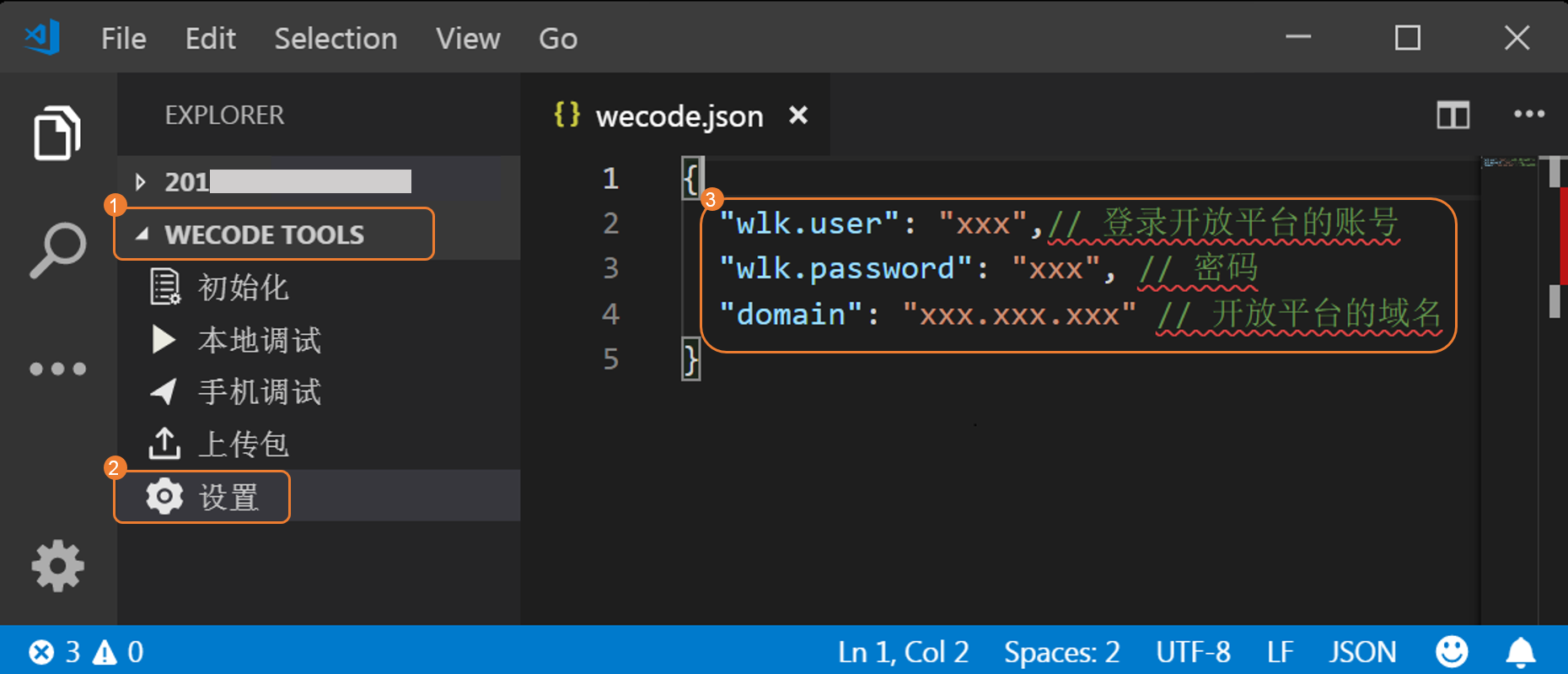
Task: Click Ln 1, Col 2 cursor position
Action: 903,651
